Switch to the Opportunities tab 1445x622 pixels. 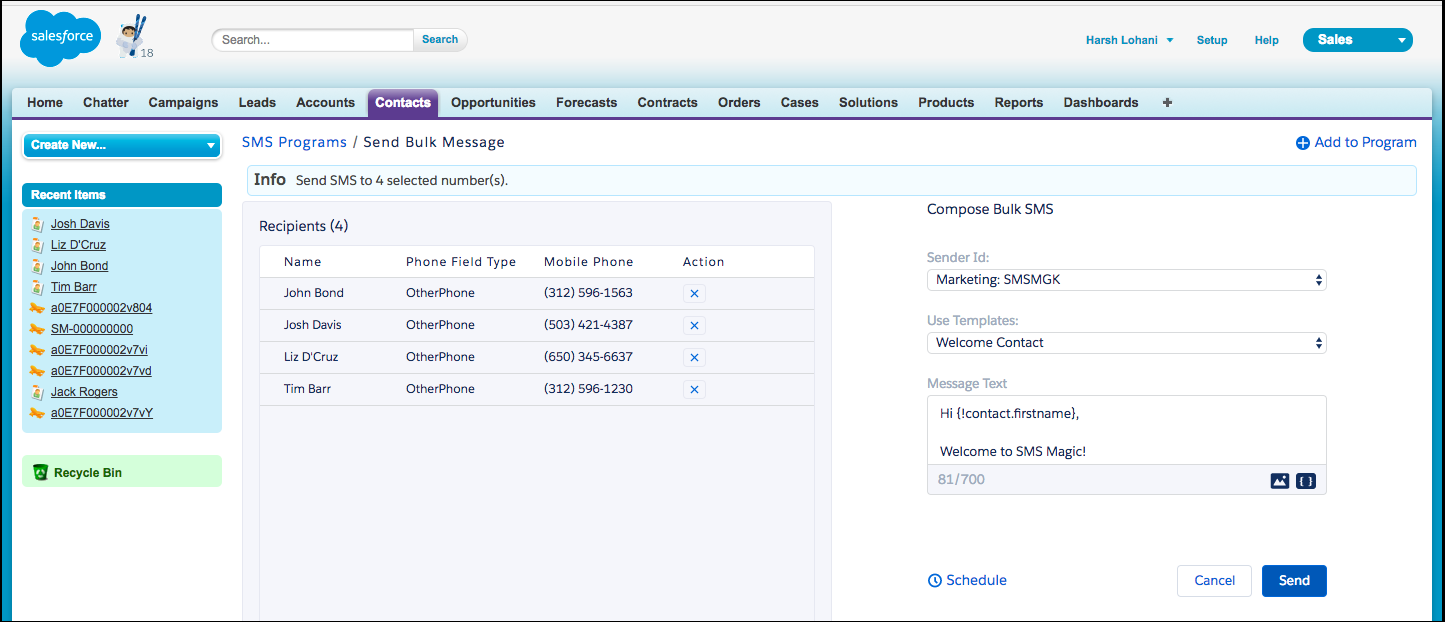493,102
